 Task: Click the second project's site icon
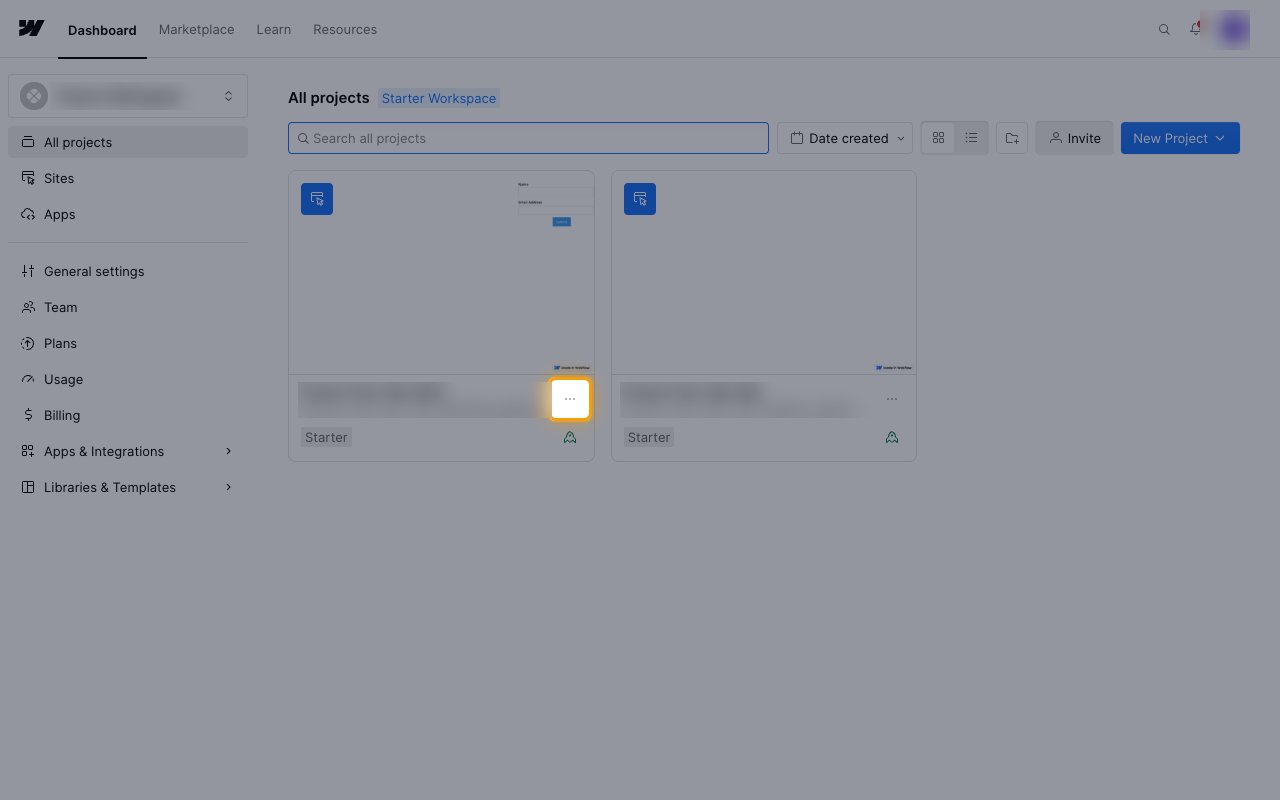click(x=640, y=198)
